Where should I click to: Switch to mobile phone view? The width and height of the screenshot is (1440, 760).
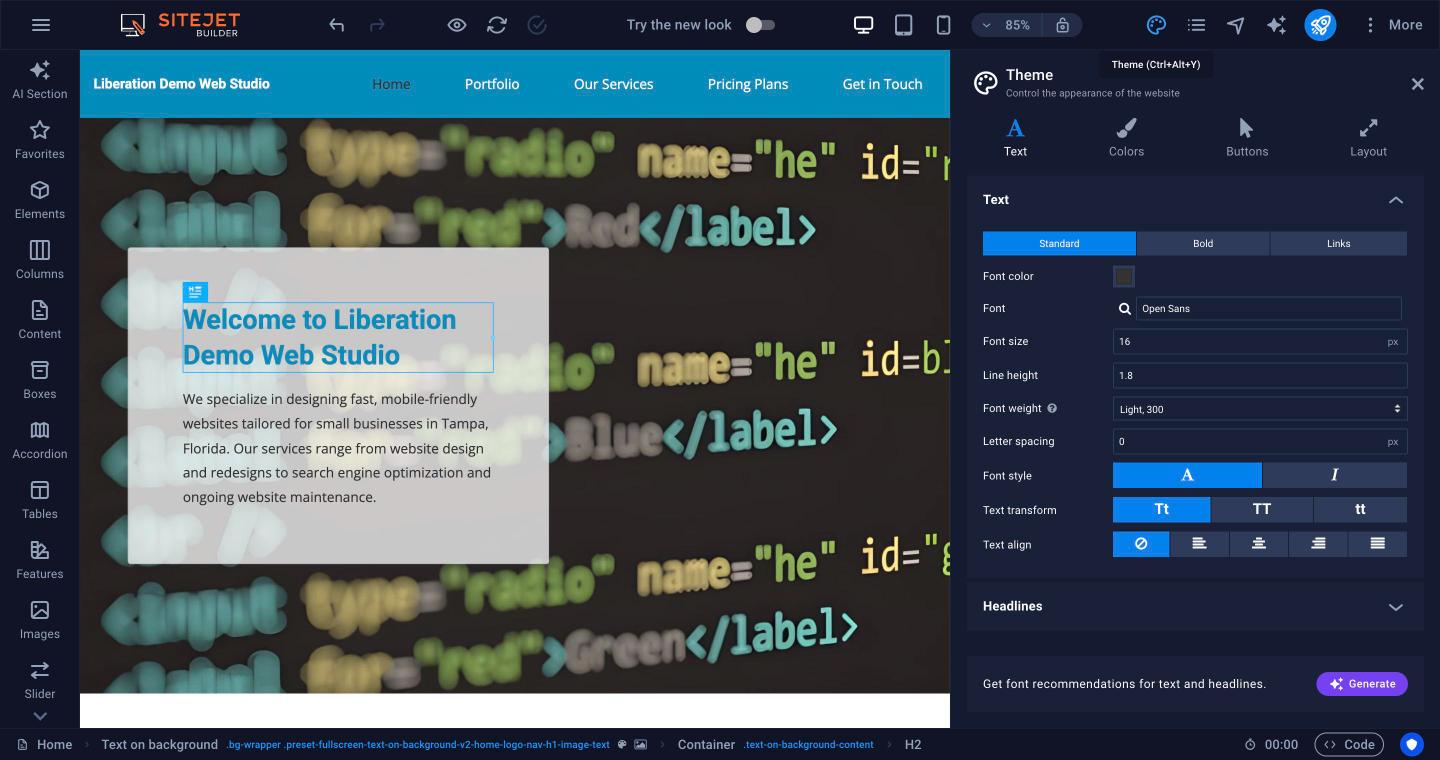pos(943,25)
